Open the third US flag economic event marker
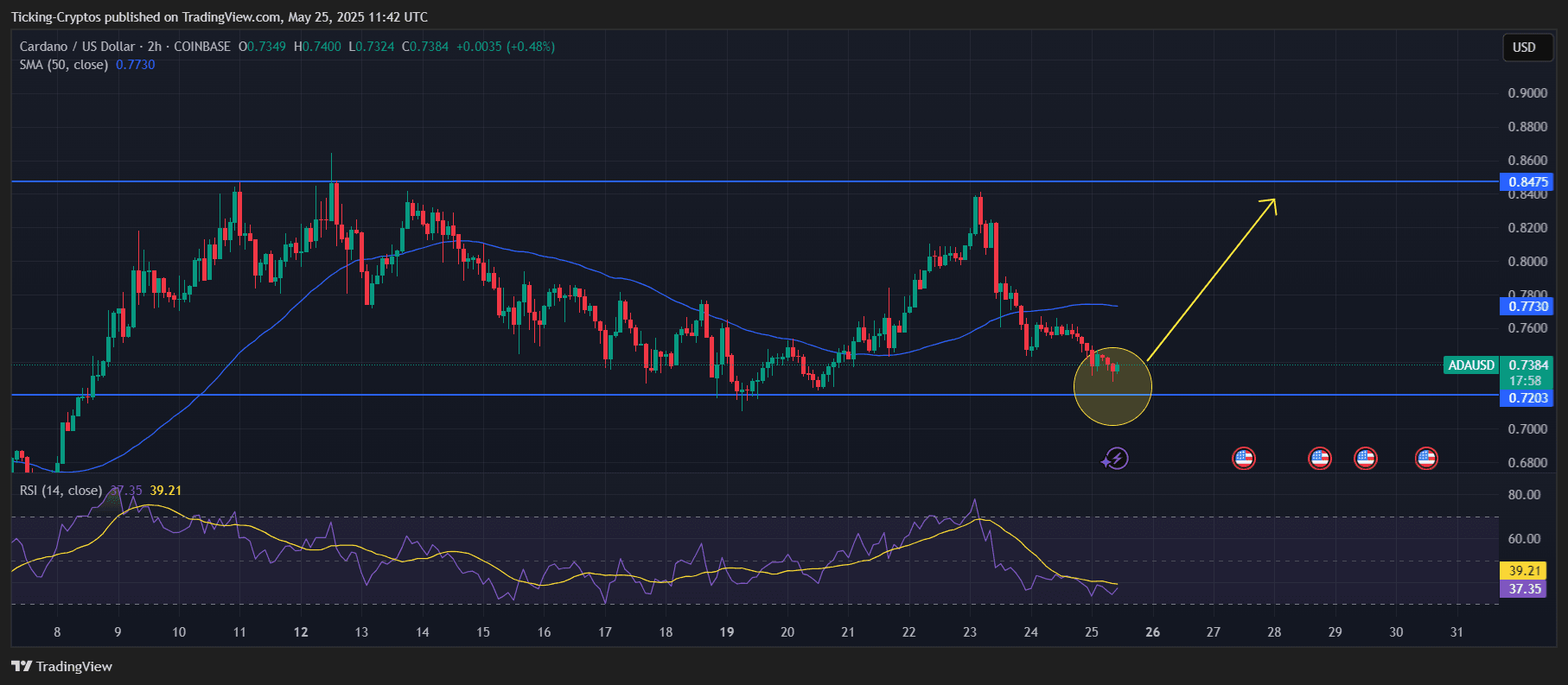This screenshot has height=685, width=1568. 1366,459
